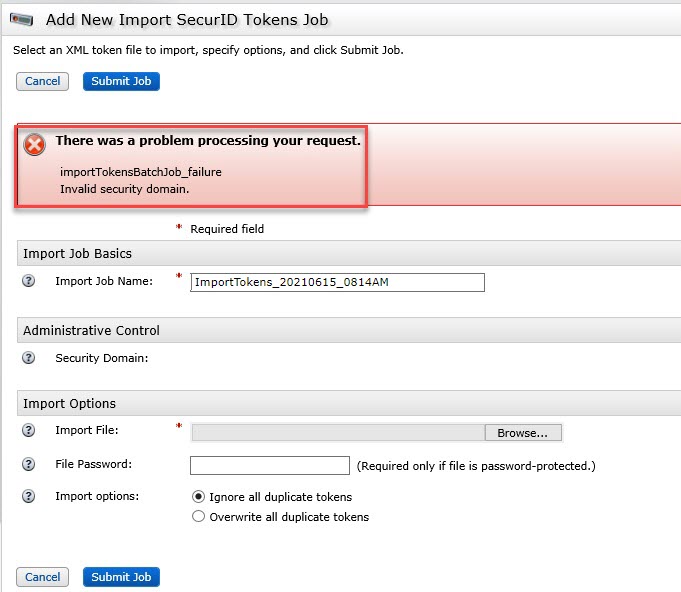
Task: Show help for the File Password field
Action: click(29, 465)
